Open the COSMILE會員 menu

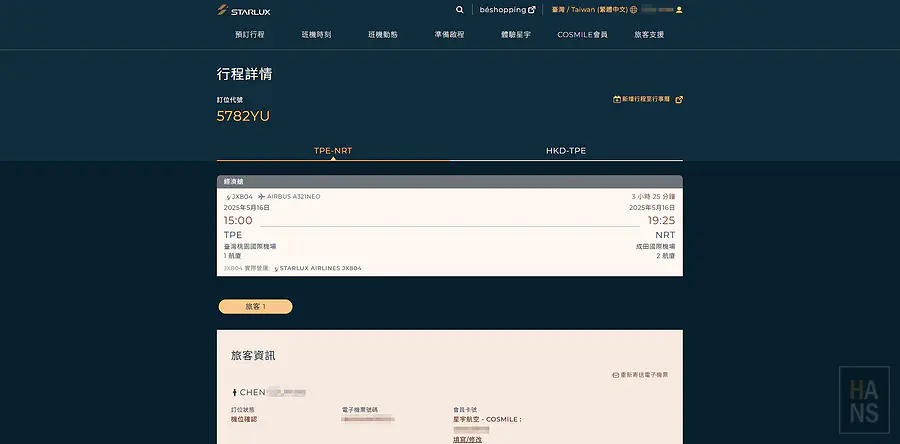(583, 34)
